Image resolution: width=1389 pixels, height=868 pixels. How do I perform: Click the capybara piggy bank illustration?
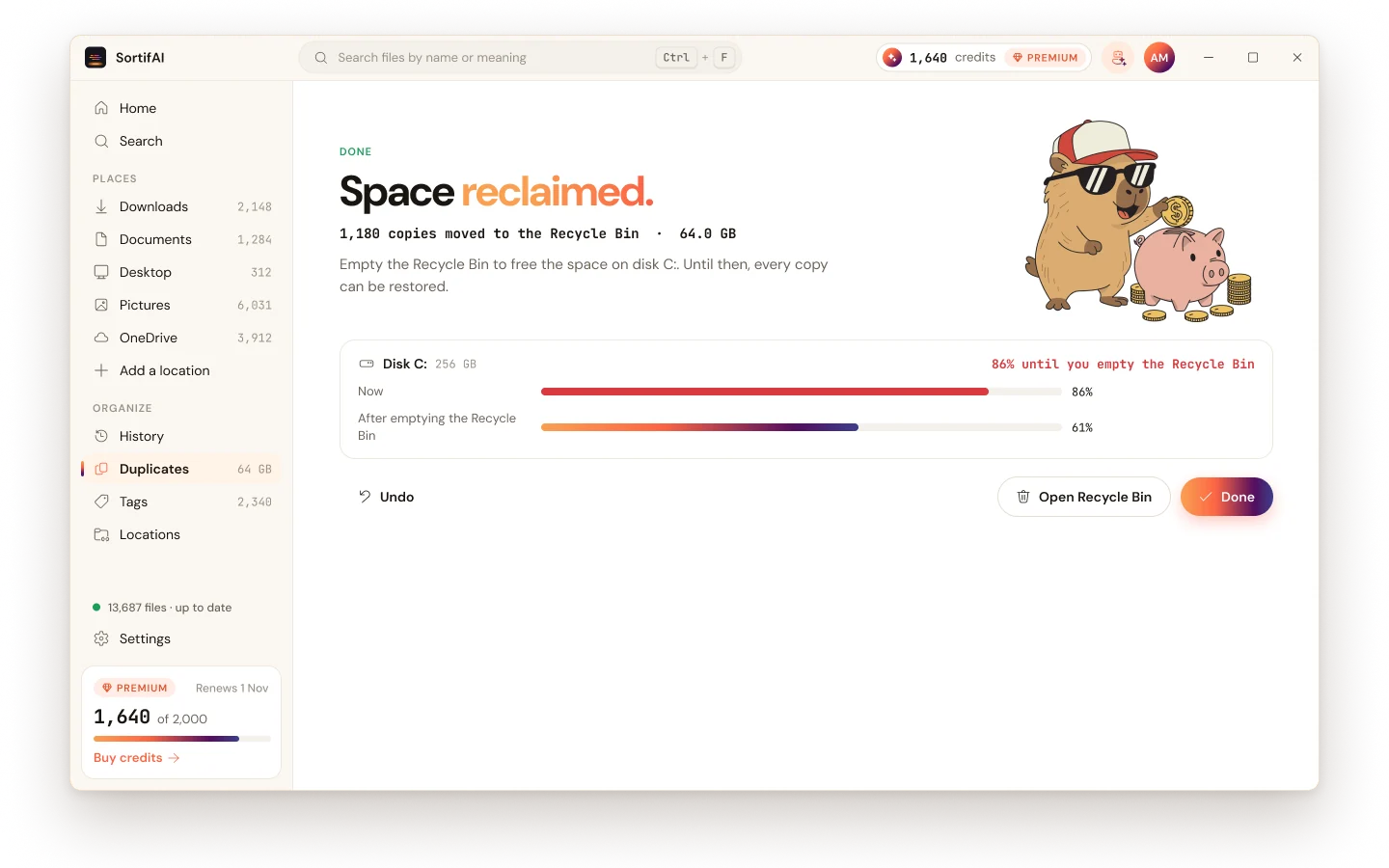(x=1138, y=221)
